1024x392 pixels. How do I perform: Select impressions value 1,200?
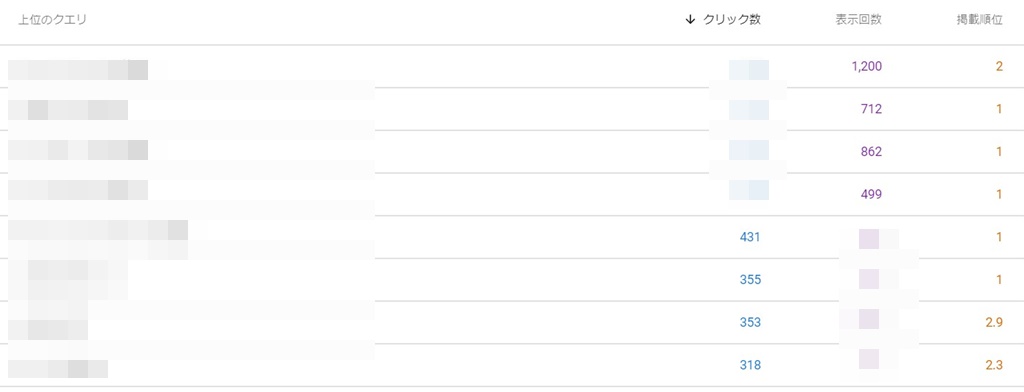[x=867, y=66]
